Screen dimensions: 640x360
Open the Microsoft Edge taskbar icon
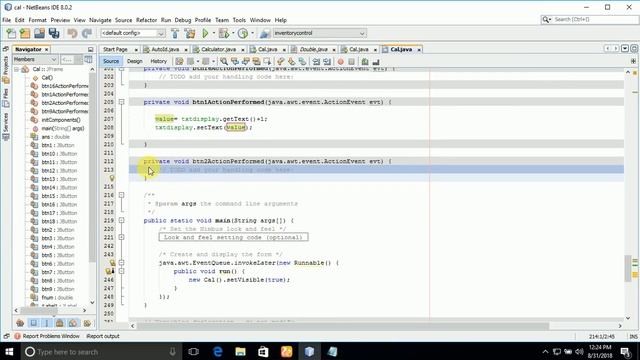218,351
